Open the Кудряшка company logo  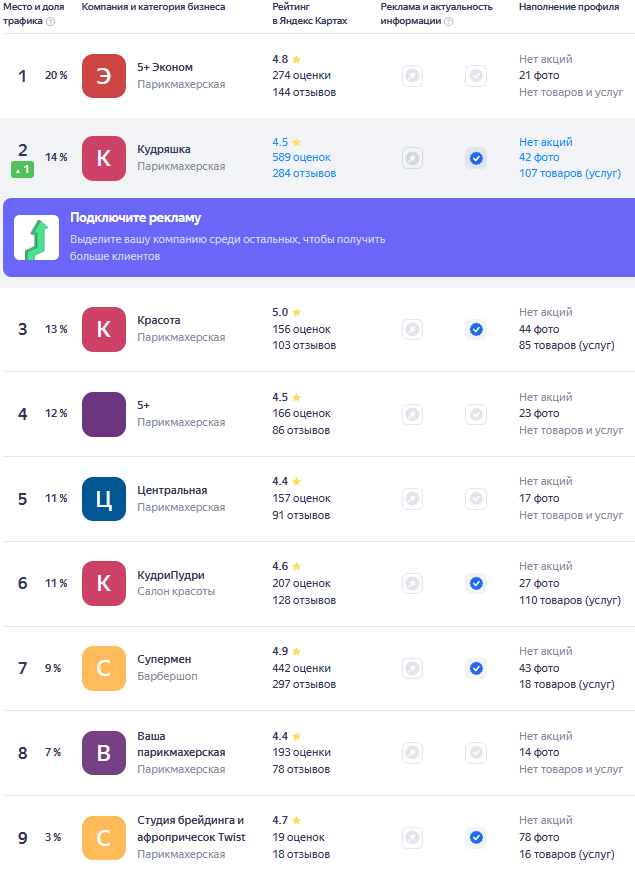[x=104, y=158]
